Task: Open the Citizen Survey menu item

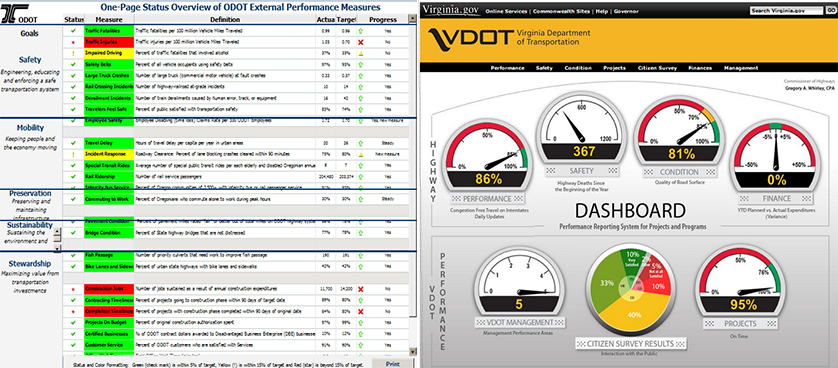Action: tap(657, 68)
